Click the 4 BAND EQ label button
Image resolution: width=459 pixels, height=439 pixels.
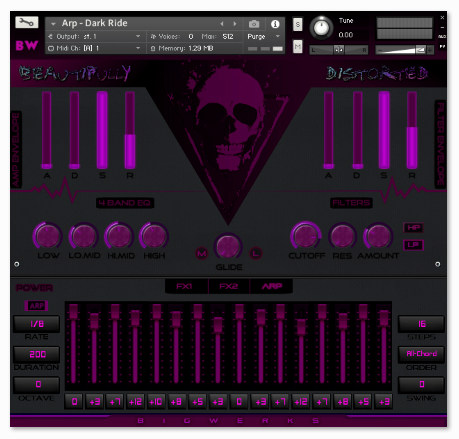click(x=125, y=203)
